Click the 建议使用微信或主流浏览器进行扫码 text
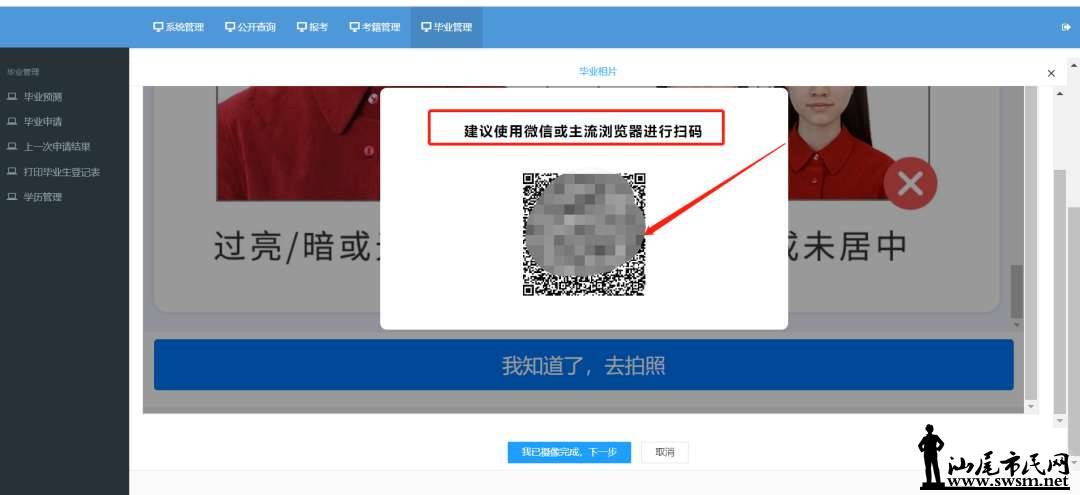1080x495 pixels. click(x=583, y=131)
